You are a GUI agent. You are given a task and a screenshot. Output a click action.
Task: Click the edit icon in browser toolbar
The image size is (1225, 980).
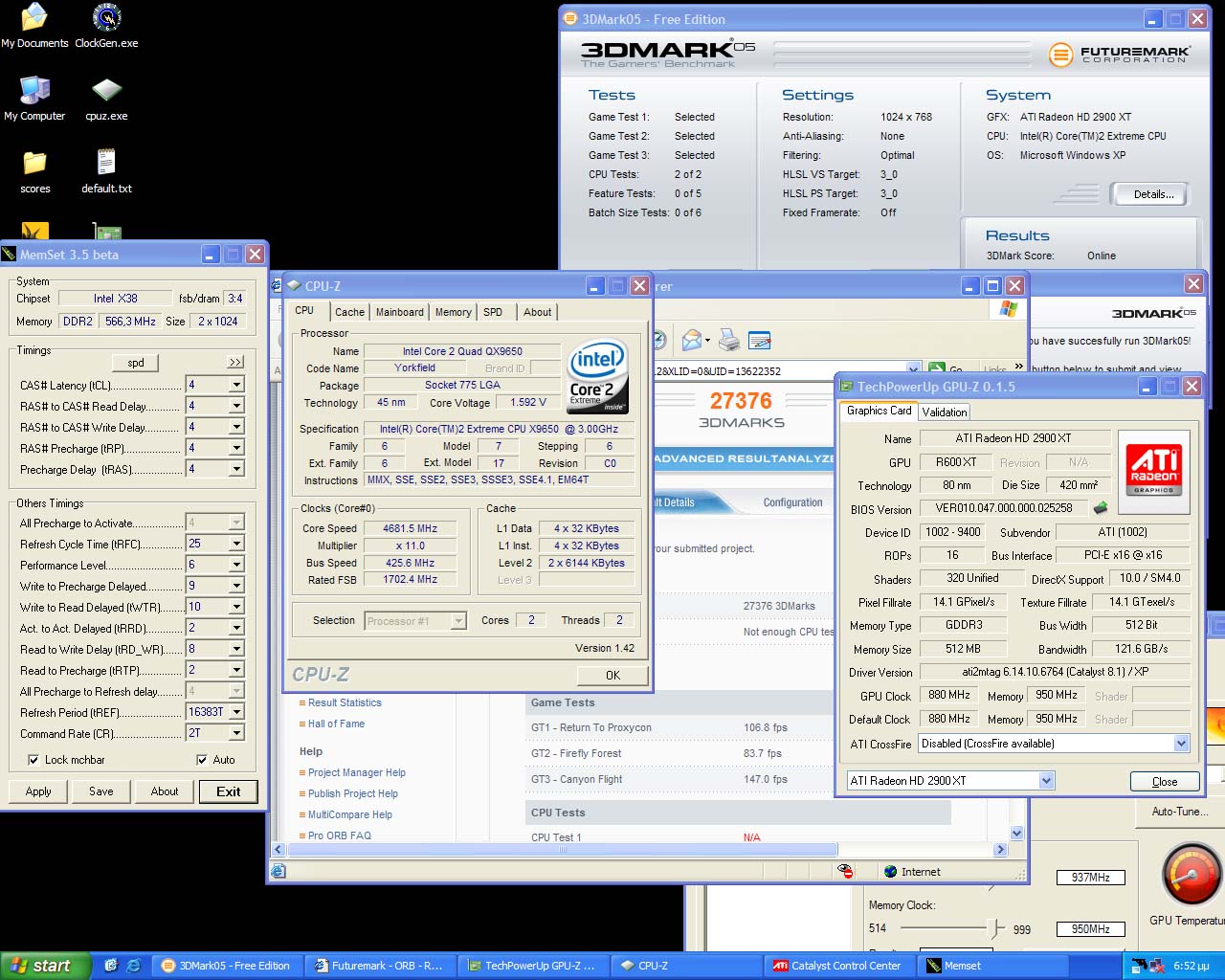[x=760, y=340]
